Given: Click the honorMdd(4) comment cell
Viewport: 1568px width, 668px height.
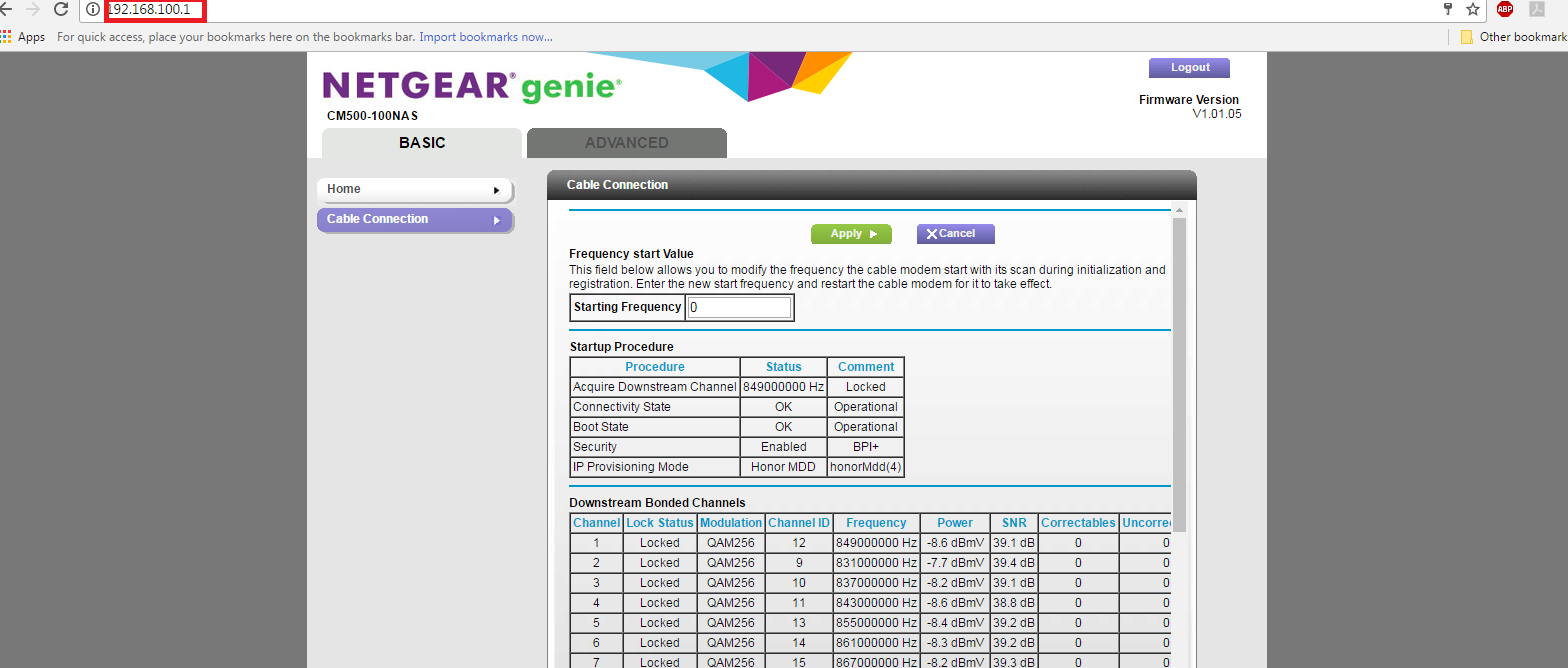Looking at the screenshot, I should (866, 467).
